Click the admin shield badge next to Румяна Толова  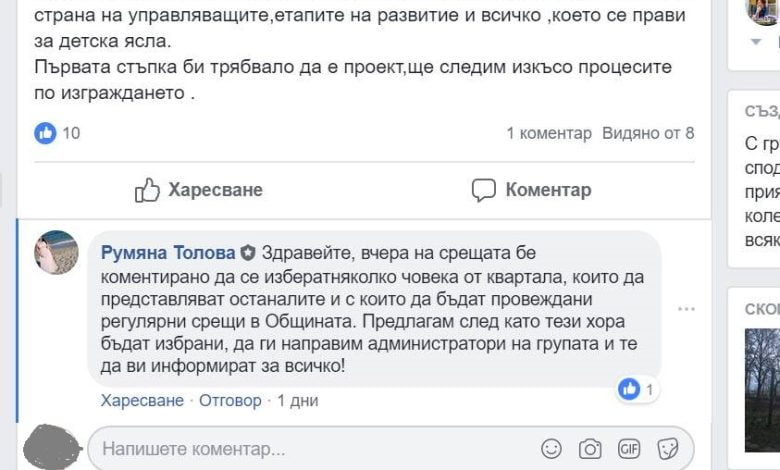[x=248, y=253]
